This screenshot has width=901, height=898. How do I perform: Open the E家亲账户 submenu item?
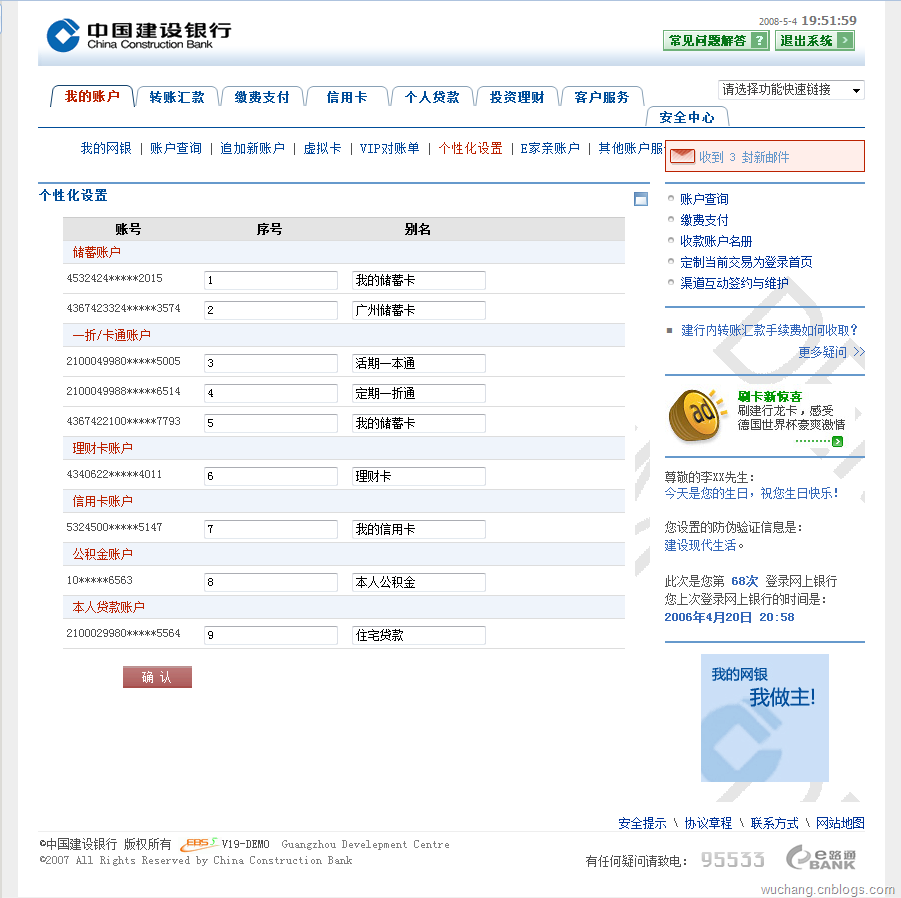(x=550, y=149)
